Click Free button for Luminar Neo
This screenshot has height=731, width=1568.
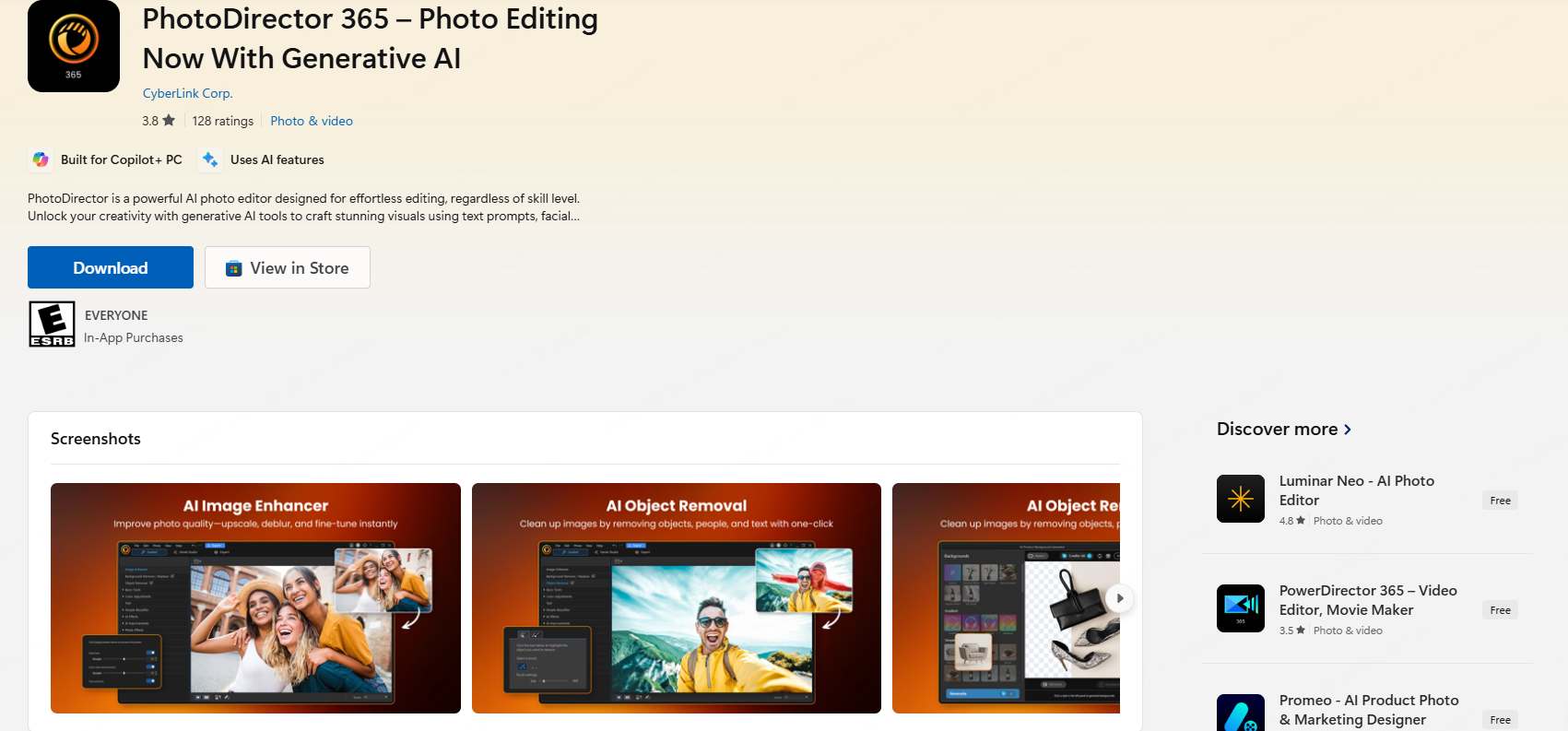coord(1500,501)
